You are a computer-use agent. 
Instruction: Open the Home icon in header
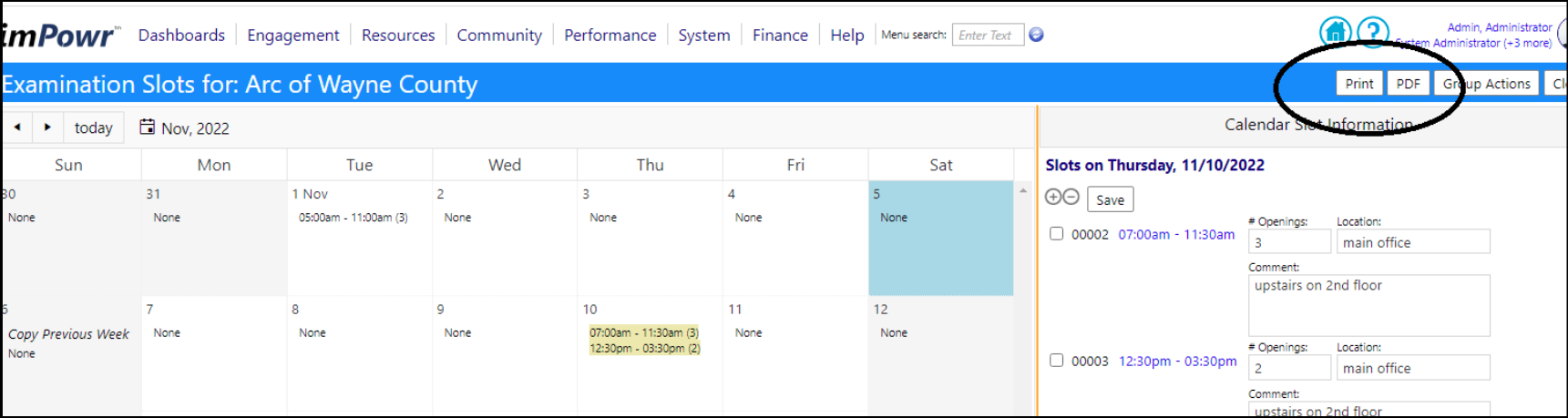pos(1336,33)
